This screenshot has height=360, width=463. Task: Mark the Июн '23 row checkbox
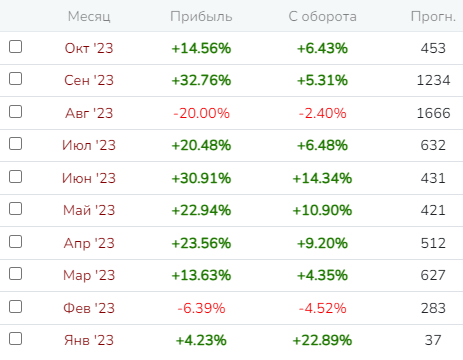15,177
